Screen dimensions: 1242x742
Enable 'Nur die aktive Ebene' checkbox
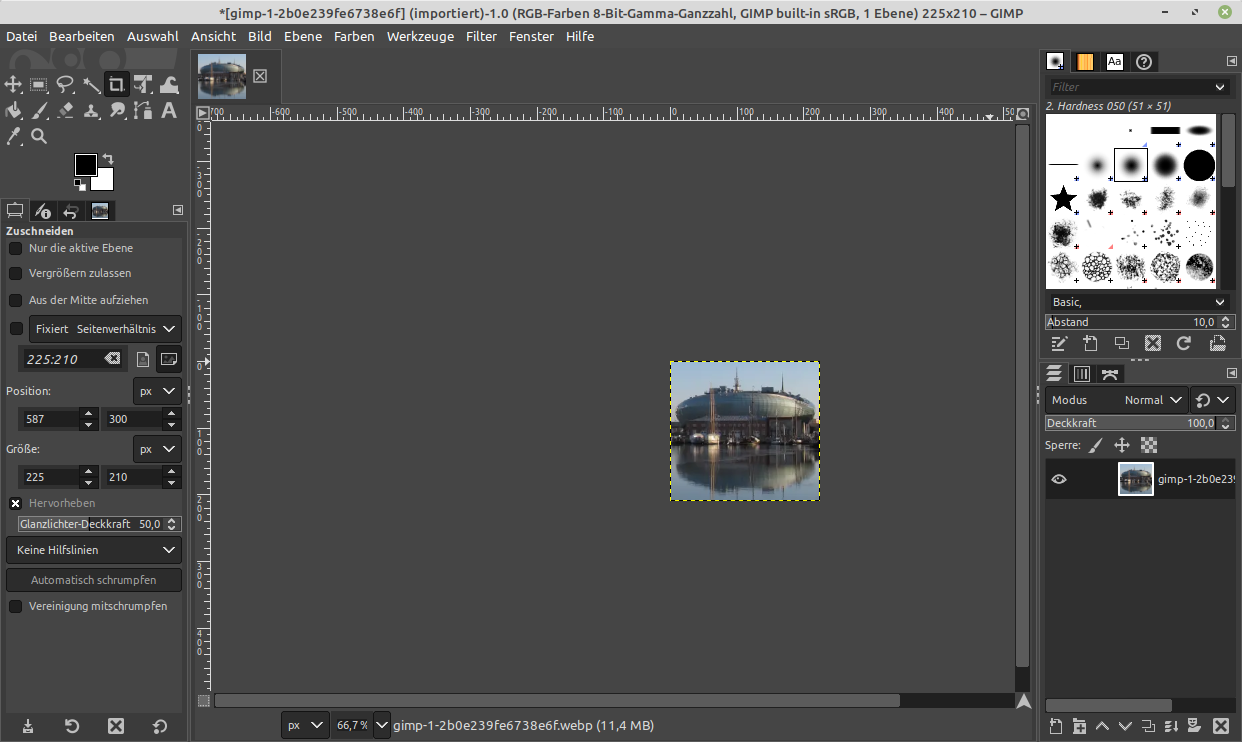point(16,248)
